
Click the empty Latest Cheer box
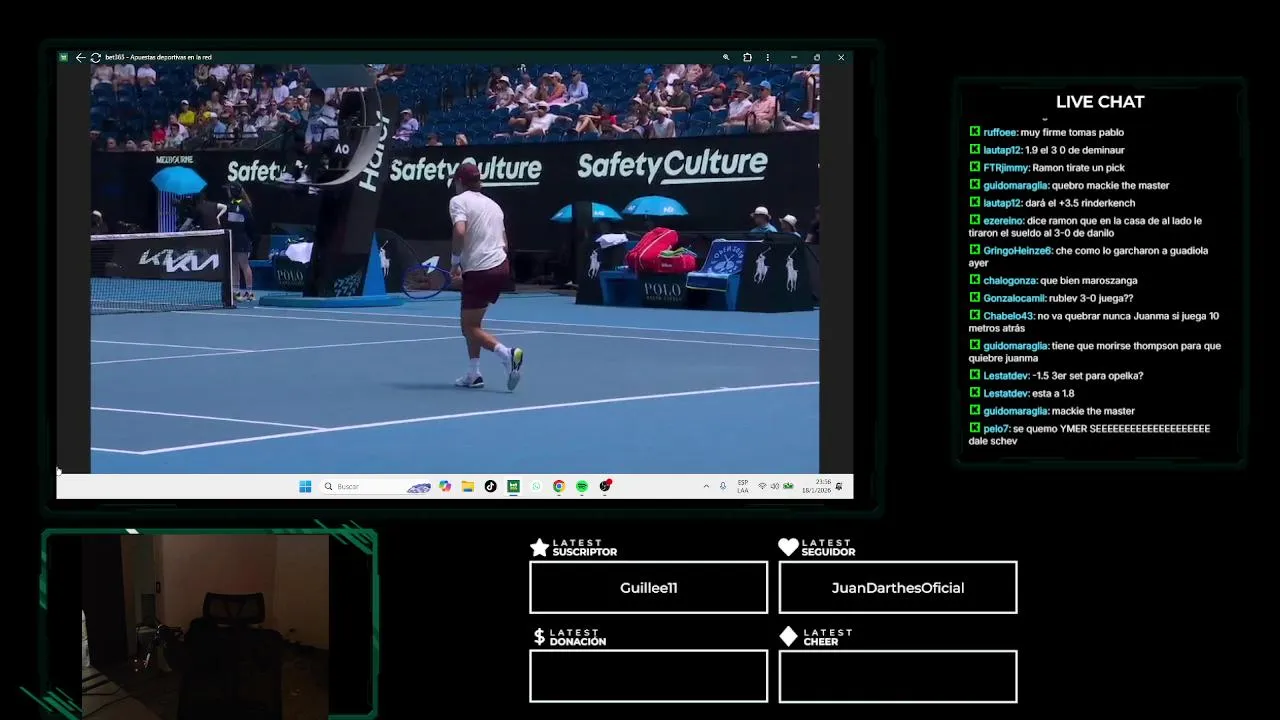click(x=898, y=677)
